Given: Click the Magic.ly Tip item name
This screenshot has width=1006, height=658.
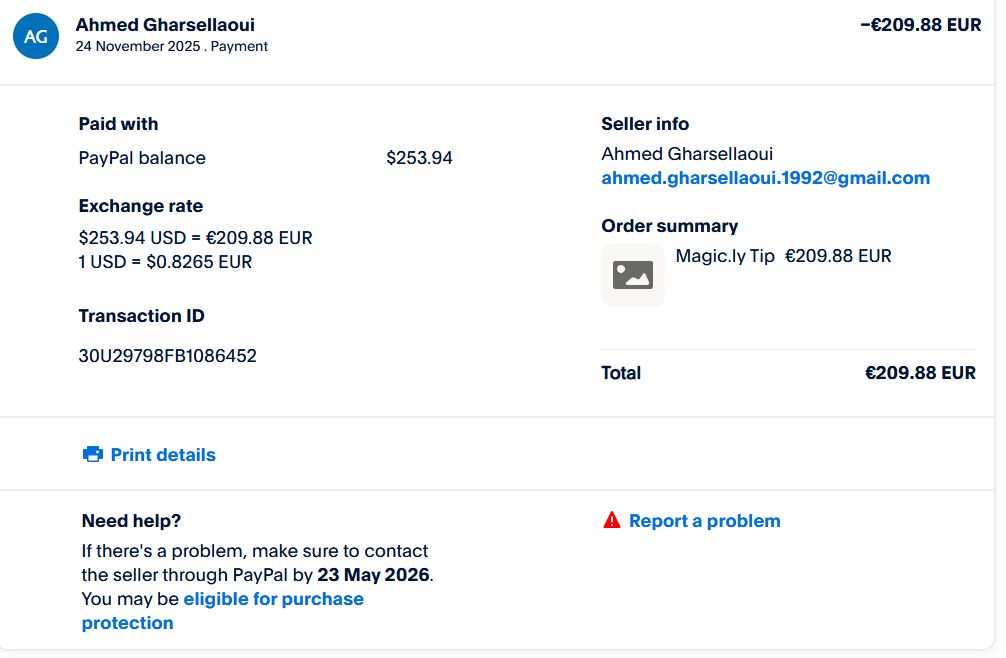Looking at the screenshot, I should (725, 256).
